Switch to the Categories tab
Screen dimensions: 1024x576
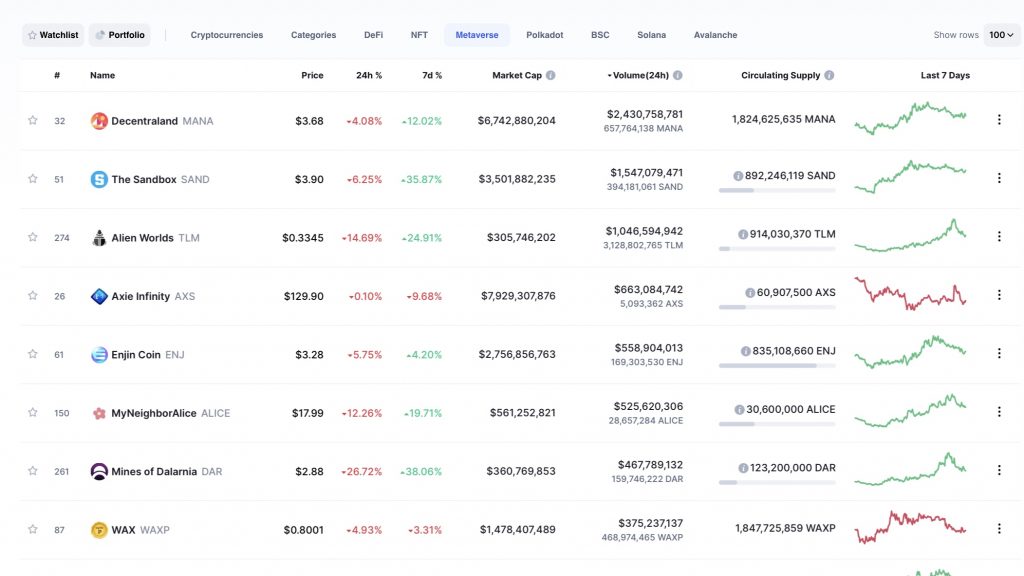pyautogui.click(x=313, y=35)
